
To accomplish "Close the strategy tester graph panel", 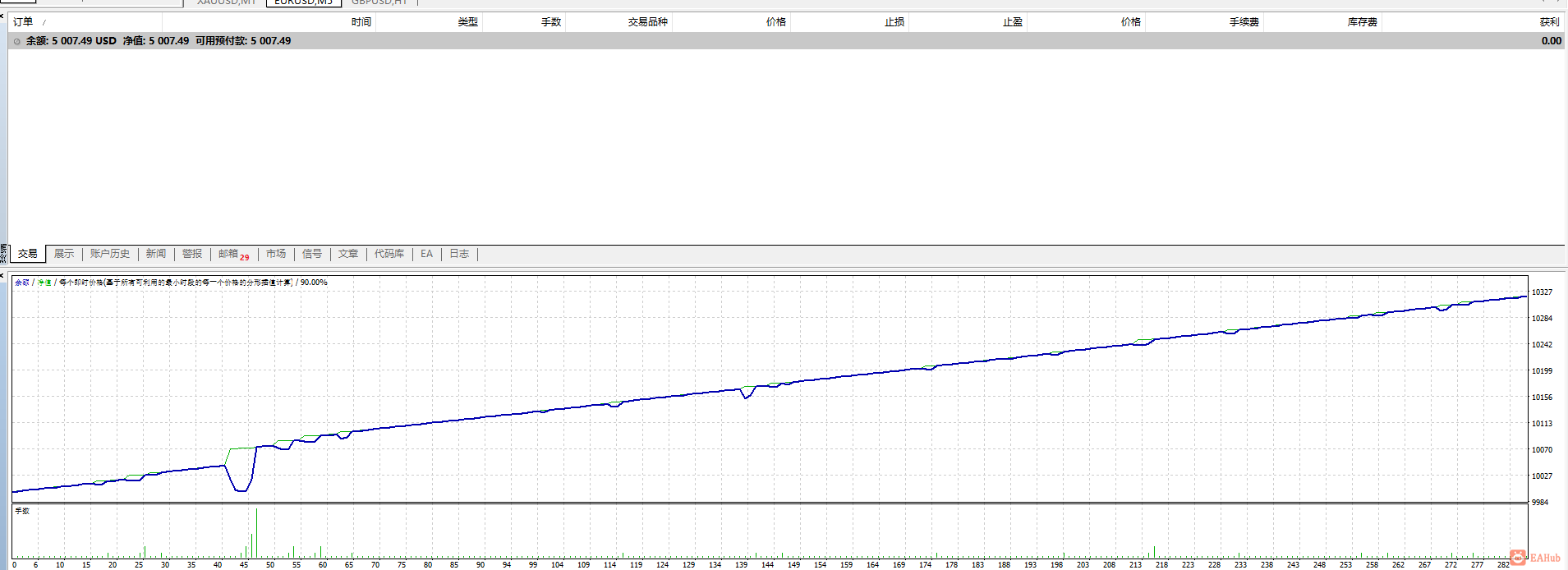I will pyautogui.click(x=2, y=275).
